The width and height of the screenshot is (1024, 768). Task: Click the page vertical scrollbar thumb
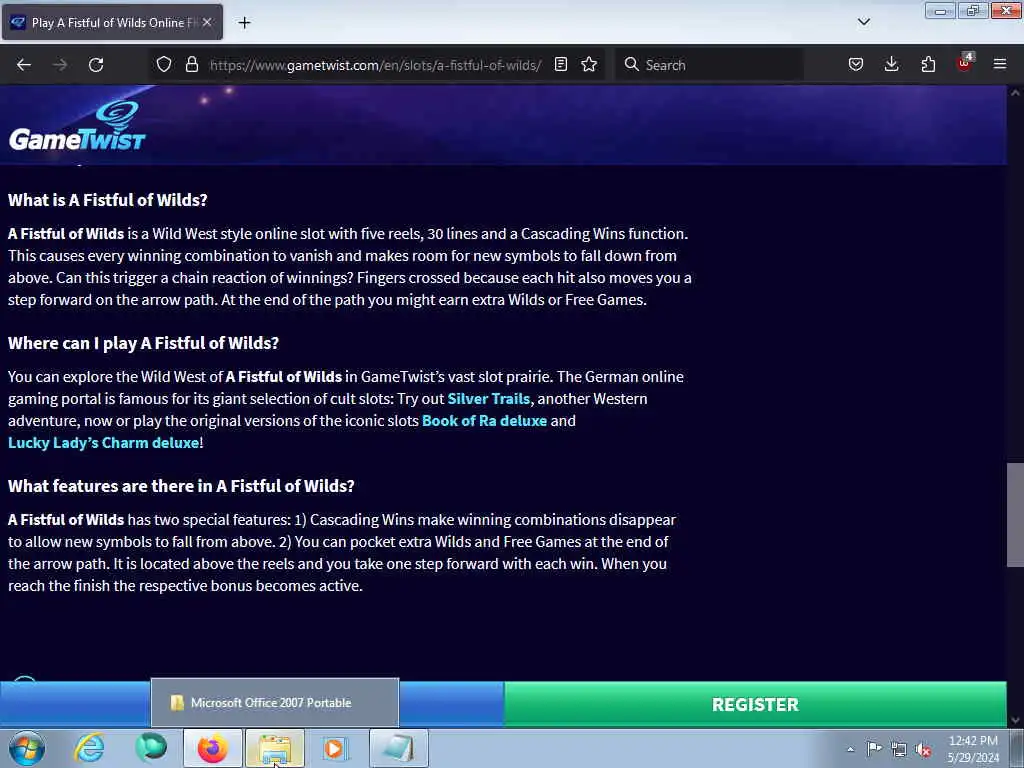click(x=1015, y=515)
